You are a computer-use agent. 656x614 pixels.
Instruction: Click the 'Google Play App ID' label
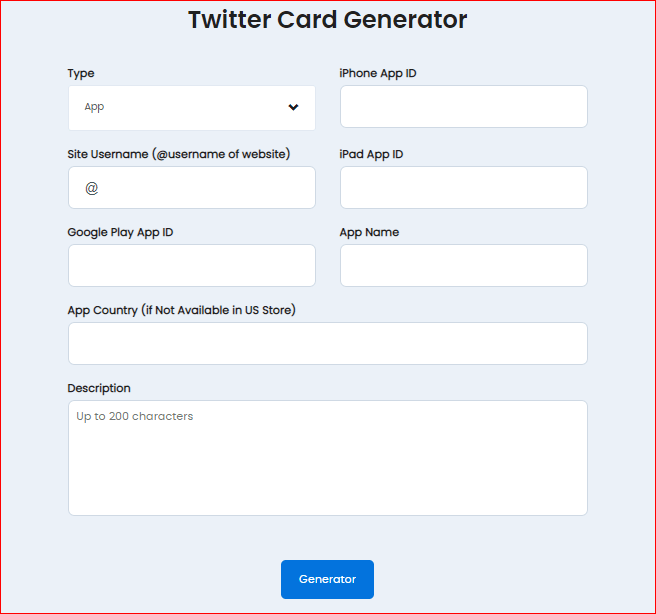click(x=120, y=233)
